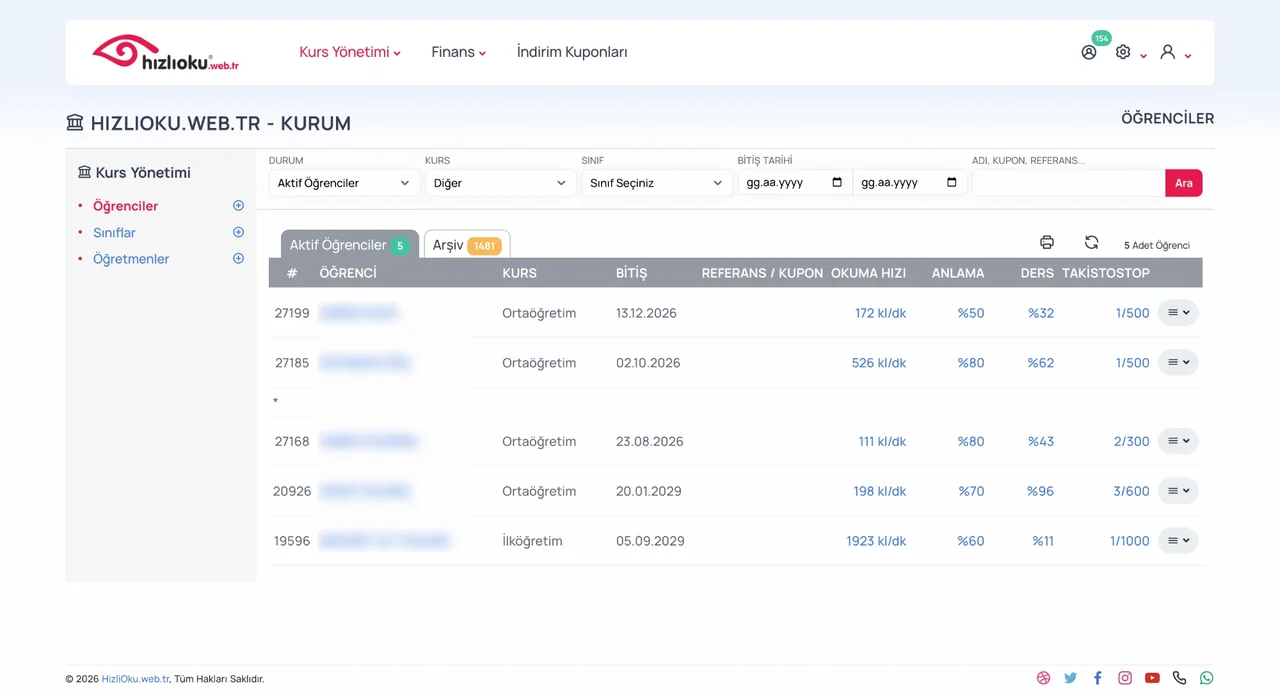Print the student list with the printer icon
This screenshot has width=1280, height=692.
pyautogui.click(x=1047, y=242)
